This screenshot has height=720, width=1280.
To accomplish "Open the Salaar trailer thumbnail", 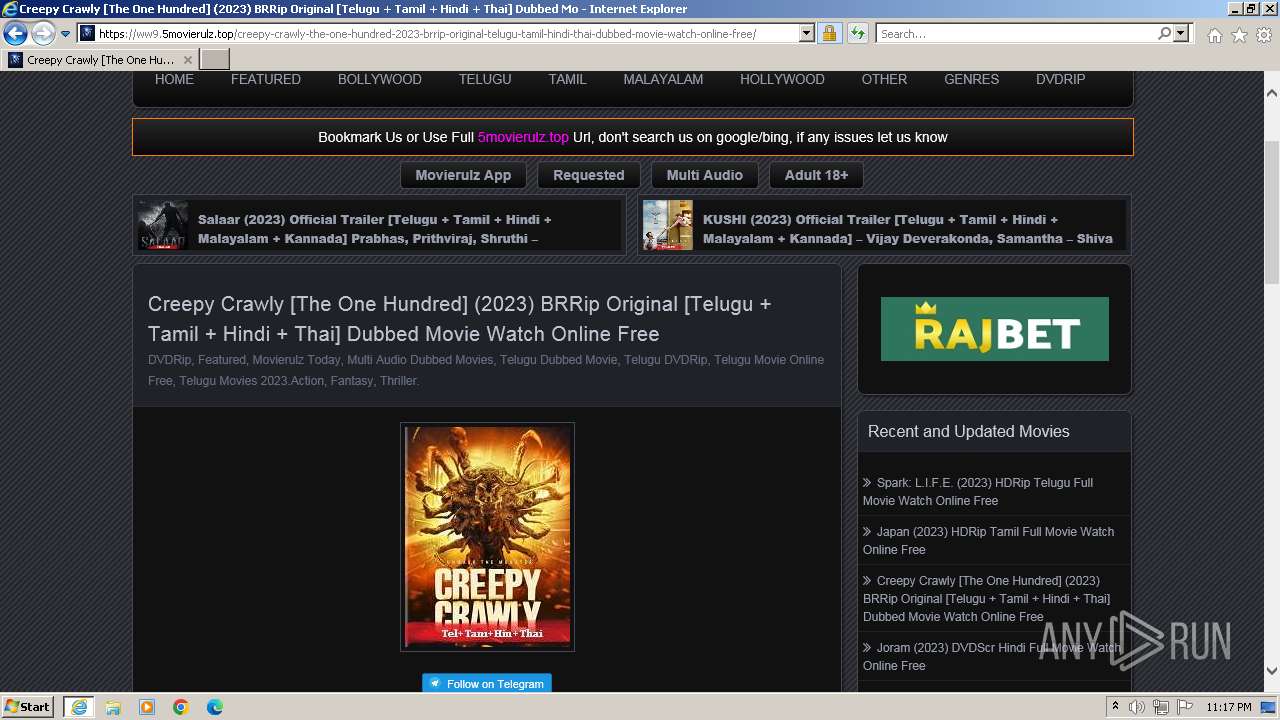I will pyautogui.click(x=163, y=225).
